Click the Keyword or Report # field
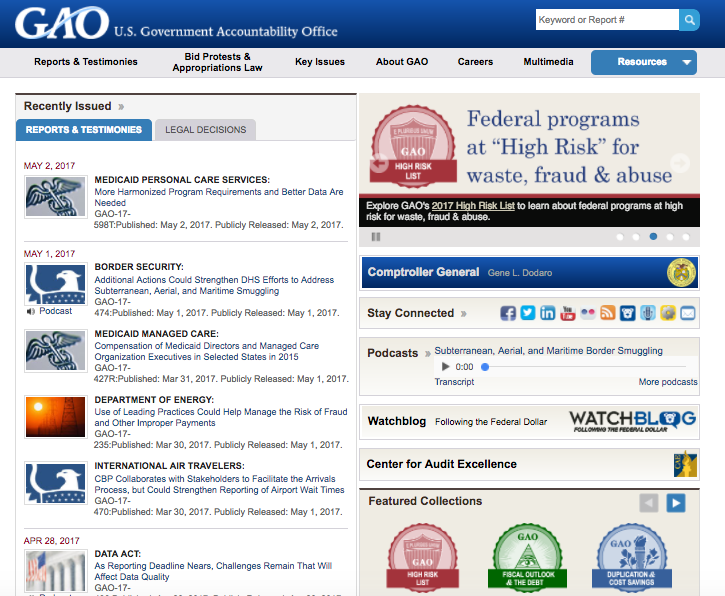The image size is (725, 596). (x=607, y=20)
